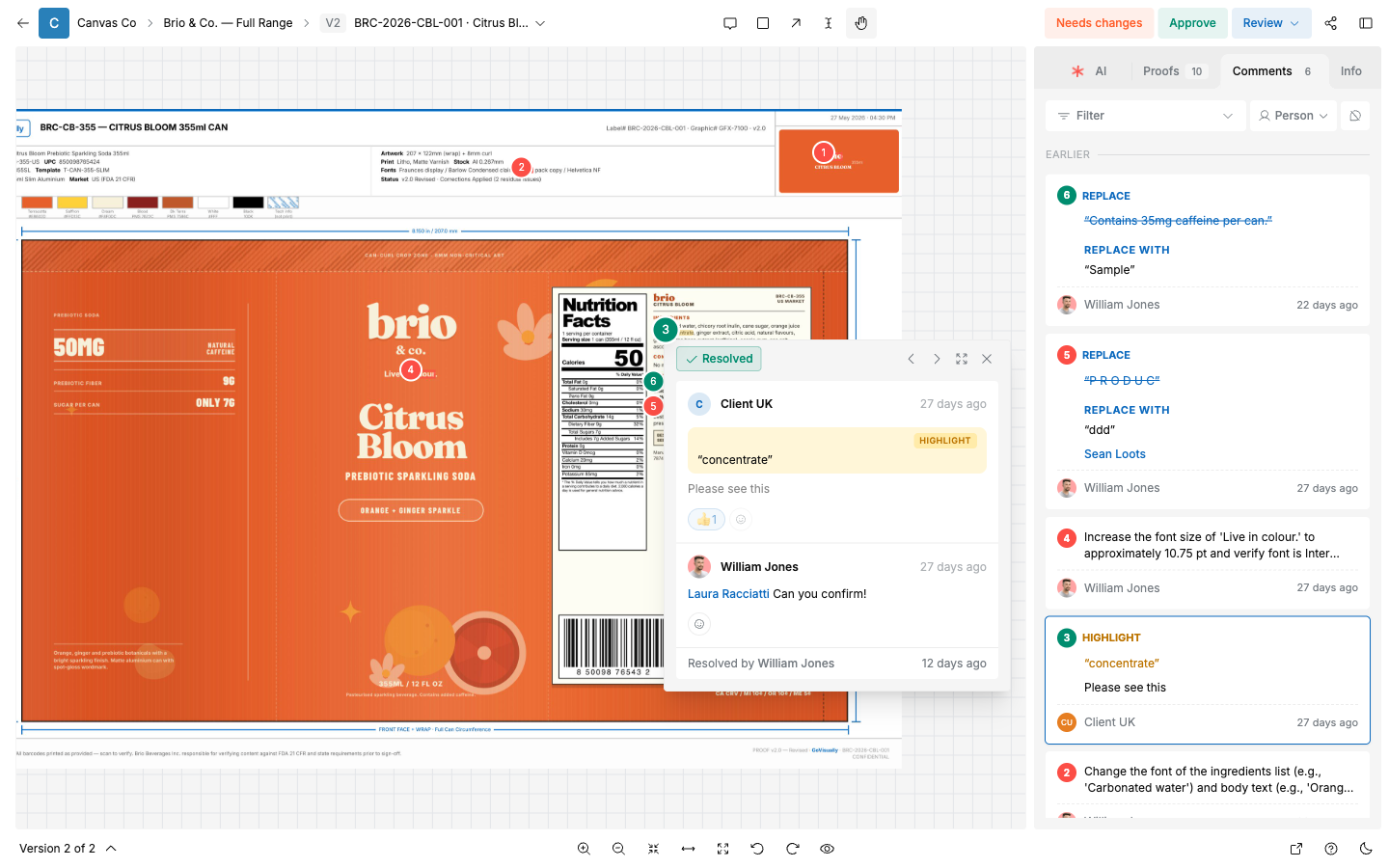The width and height of the screenshot is (1389, 868).
Task: Click annotation marker 4 on the can
Action: 411,370
